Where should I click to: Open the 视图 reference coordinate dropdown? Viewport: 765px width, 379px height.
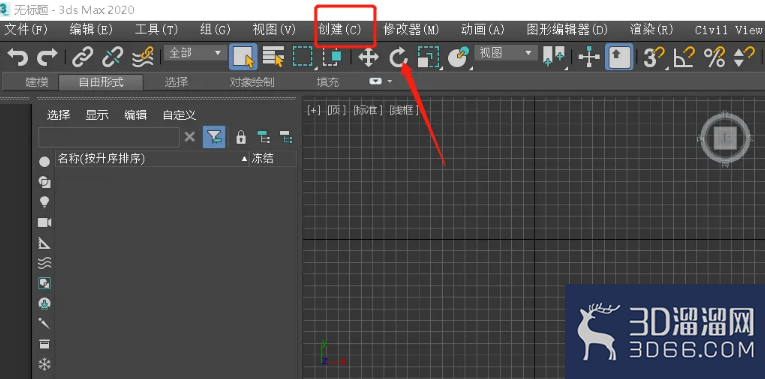click(506, 53)
